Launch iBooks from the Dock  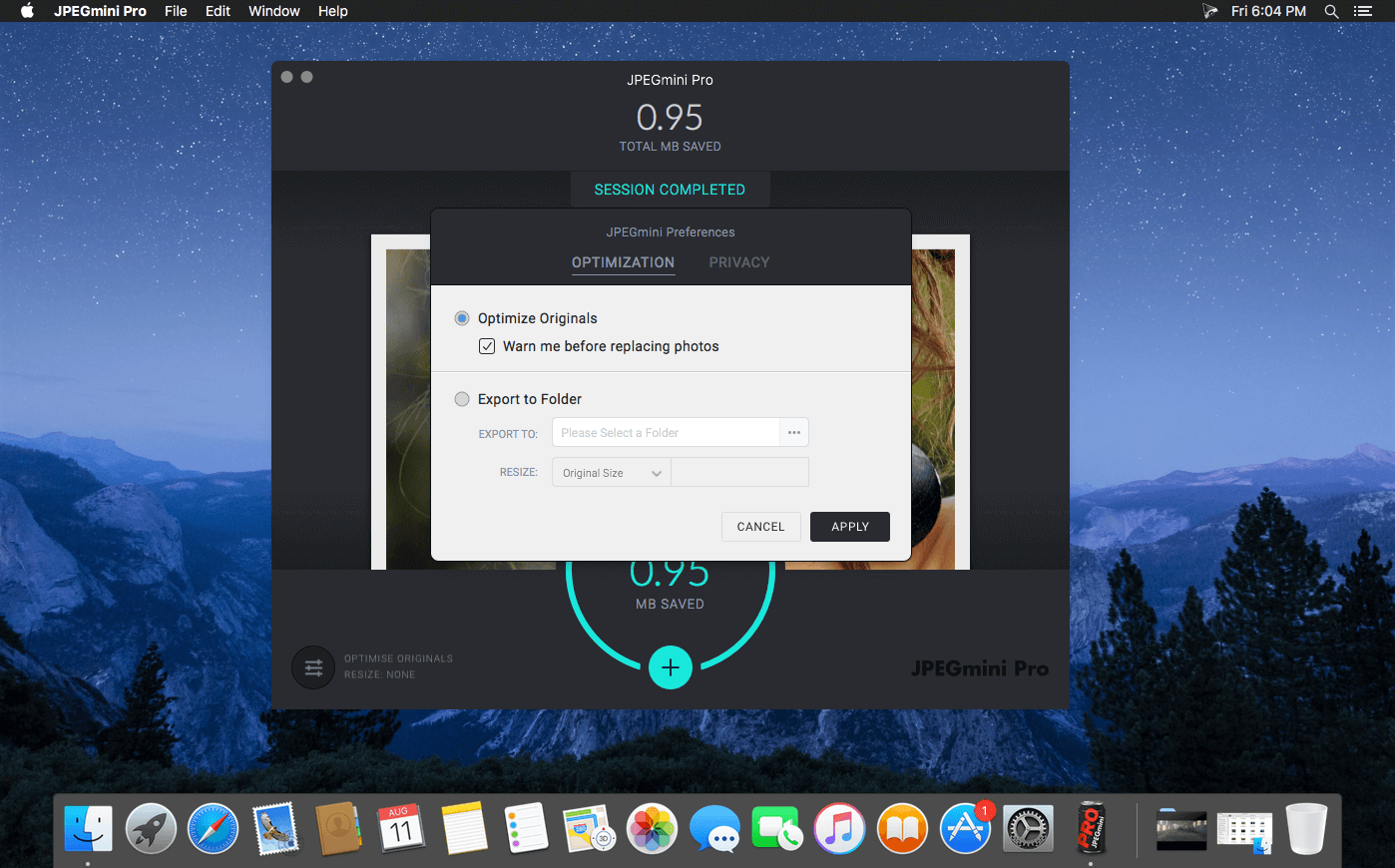click(x=902, y=829)
